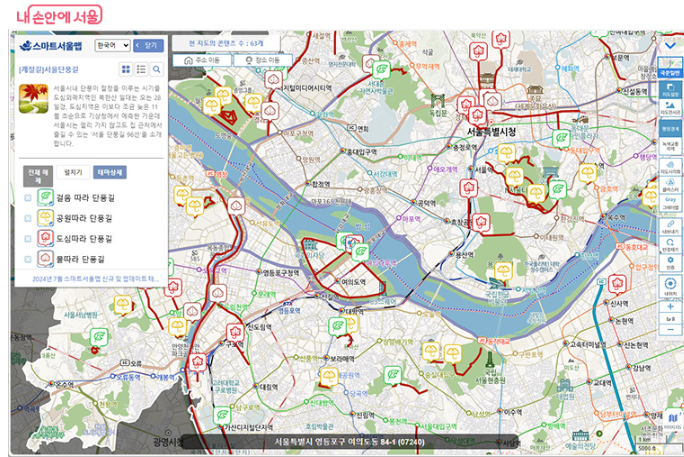Open the 2024년 7월 스마트서울맵 update notice link
Viewport: 684px width, 457px height.
tap(96, 279)
